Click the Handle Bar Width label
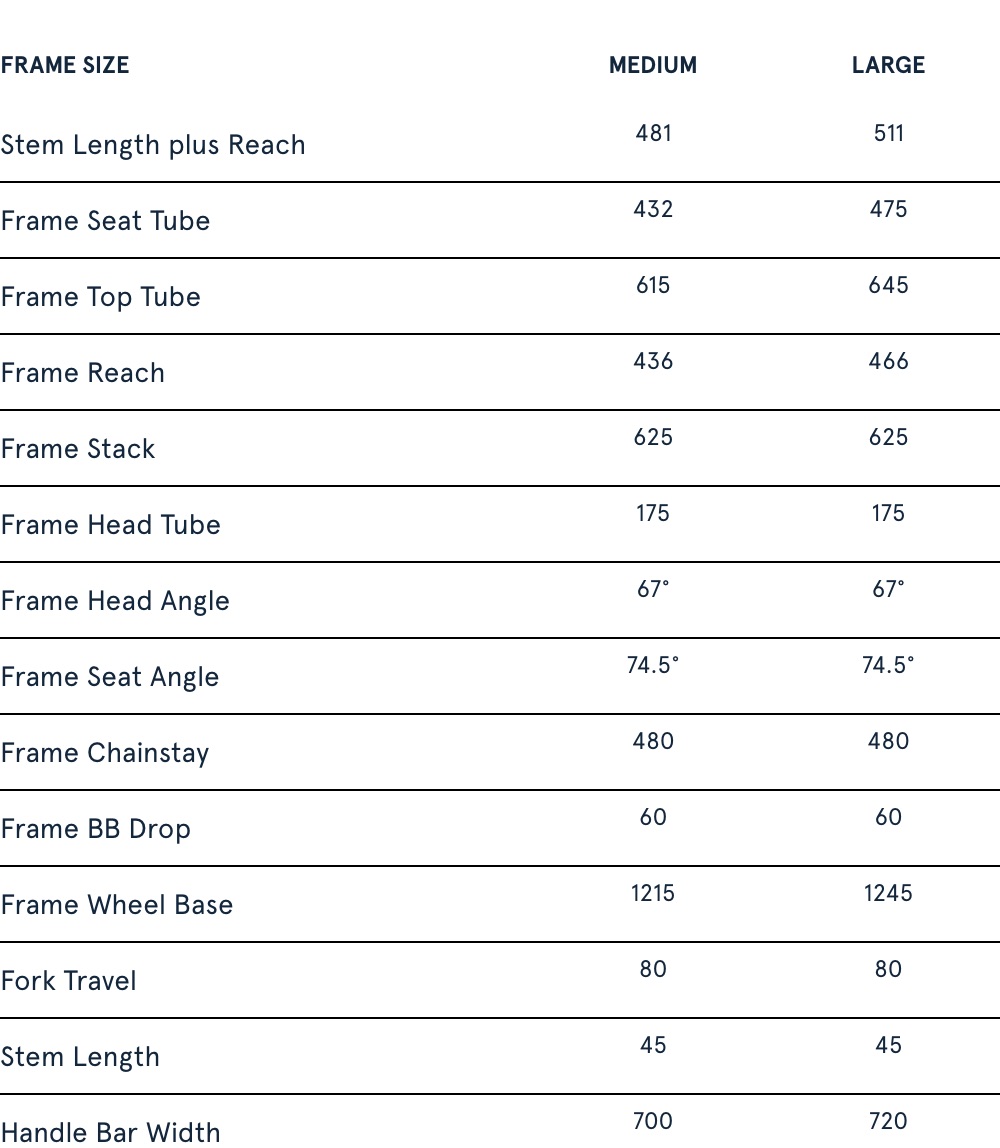This screenshot has height=1148, width=1000. point(110,1132)
